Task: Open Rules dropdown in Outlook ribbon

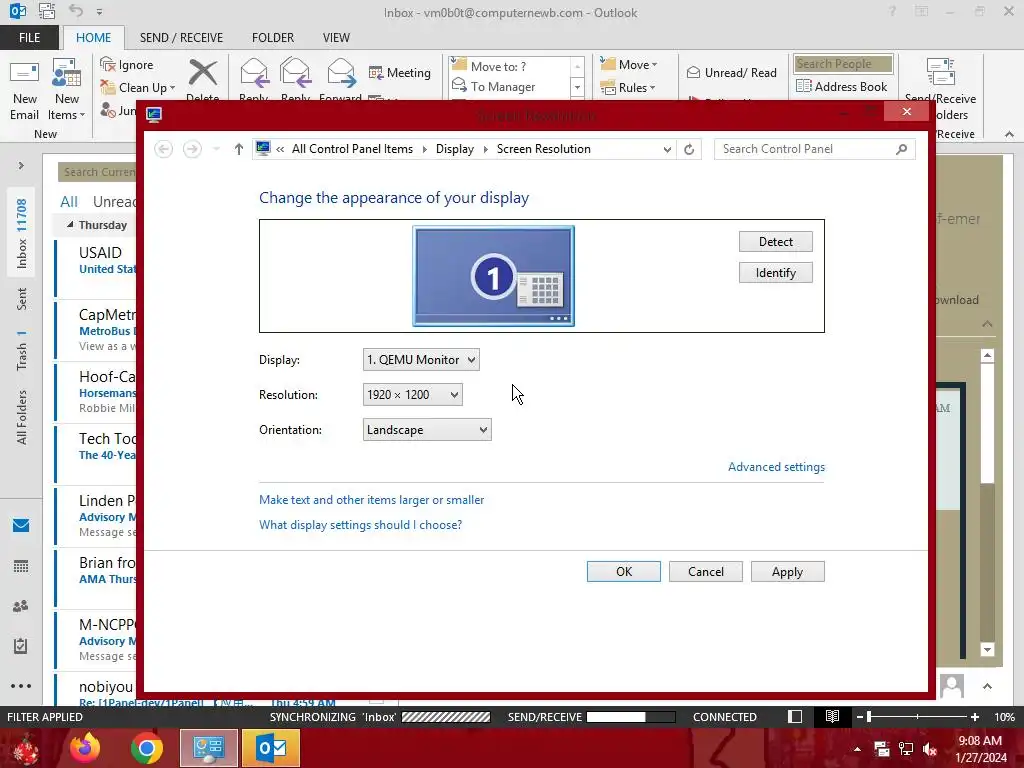Action: coord(628,88)
